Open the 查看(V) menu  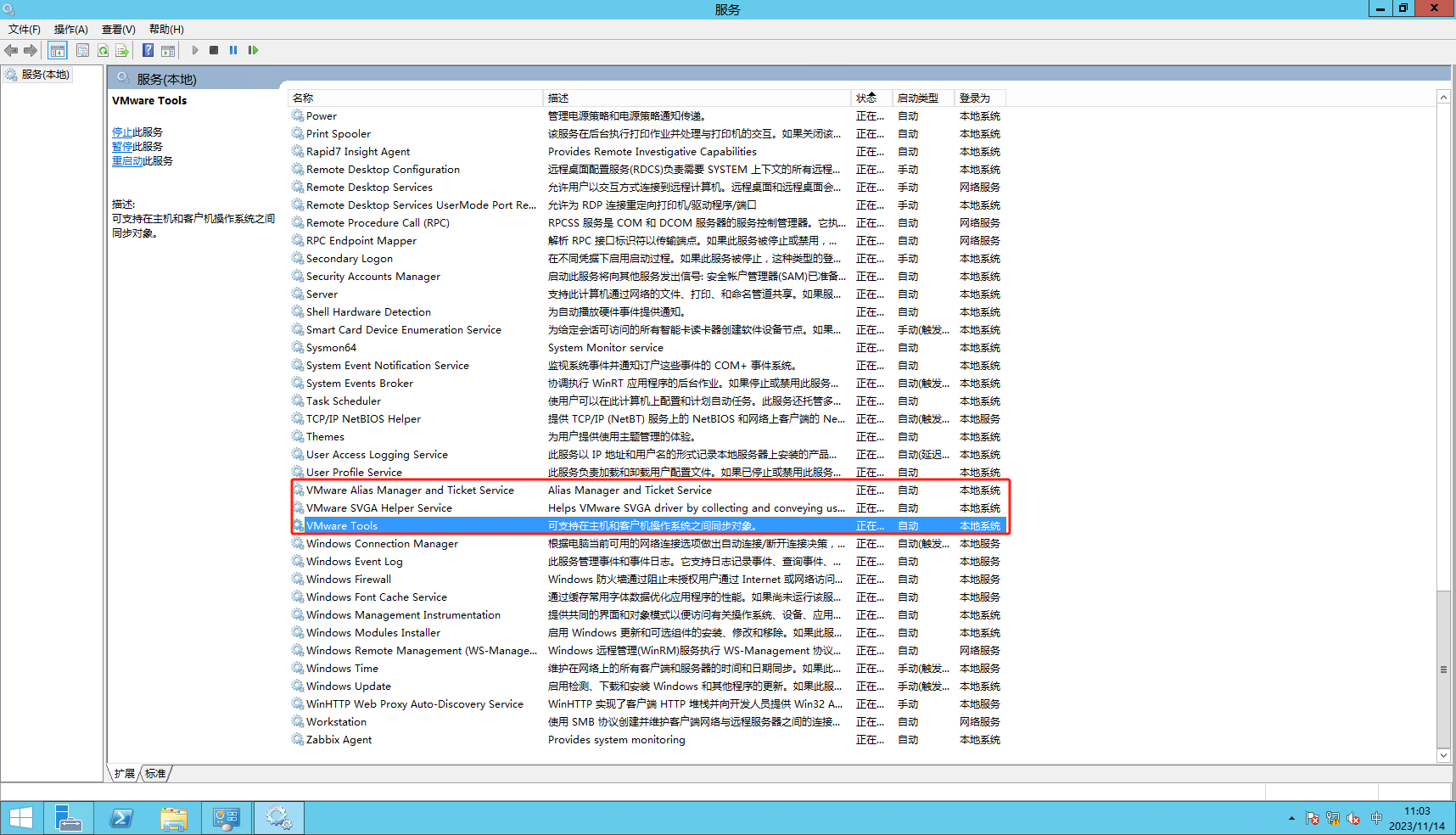click(x=119, y=30)
